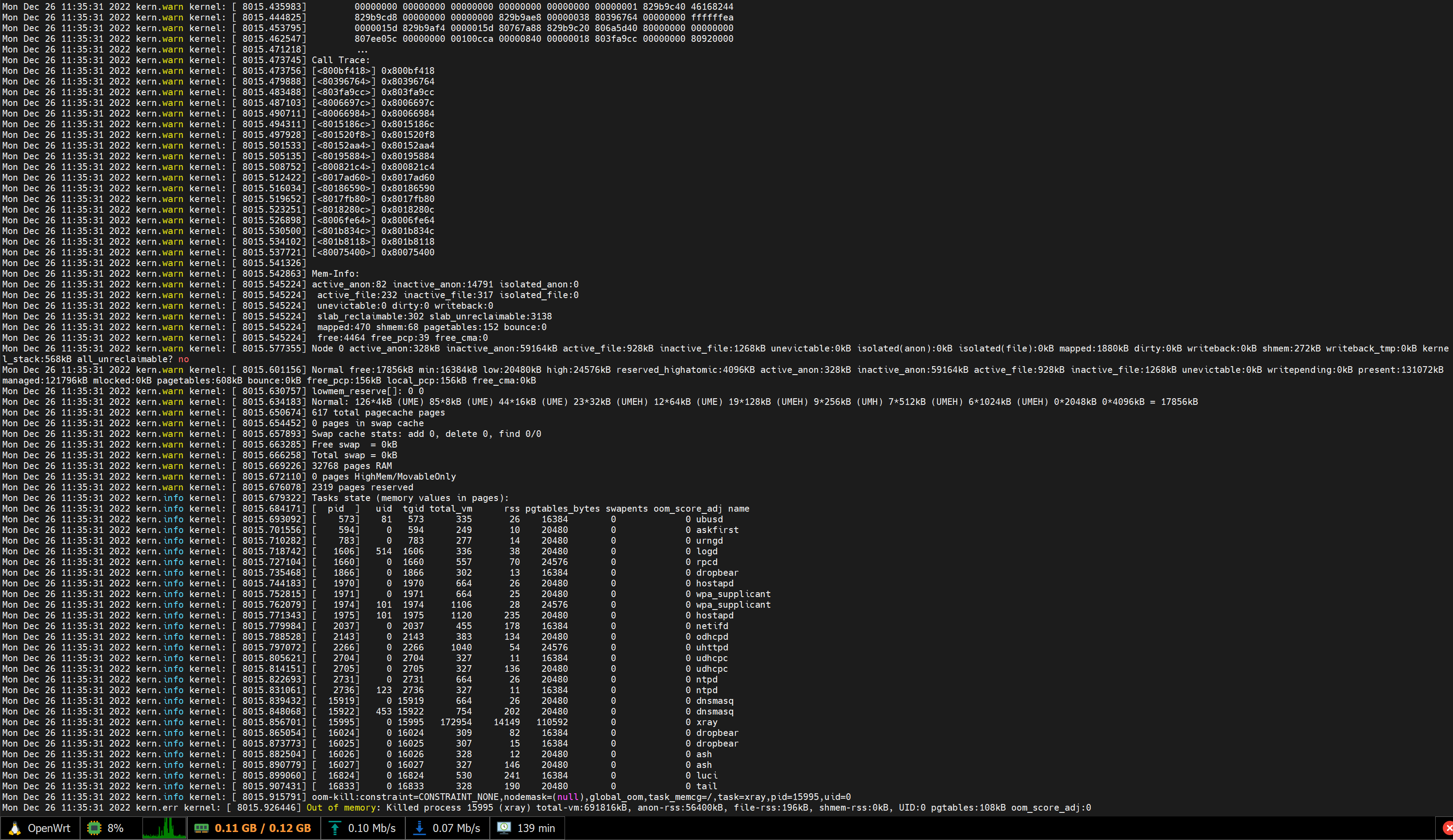Click the blue download arrow icon
Screen dimensions: 1453x840
[420, 828]
